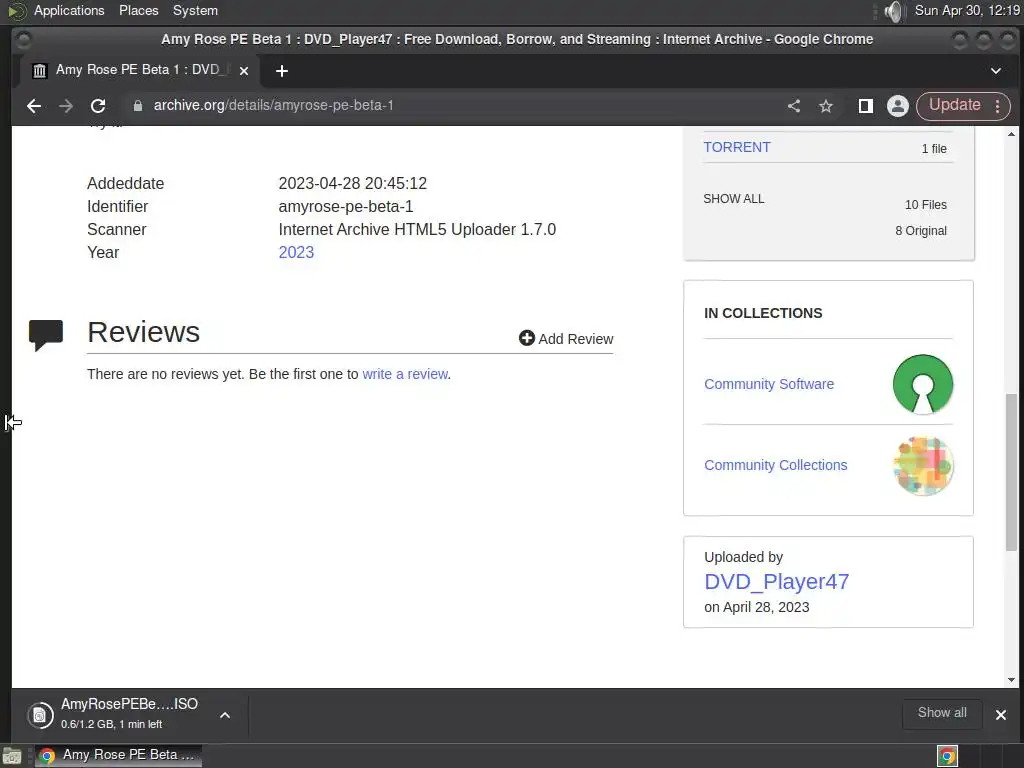Screen dimensions: 1024x768
Task: Click the archive.org address bar URL
Action: [x=274, y=105]
